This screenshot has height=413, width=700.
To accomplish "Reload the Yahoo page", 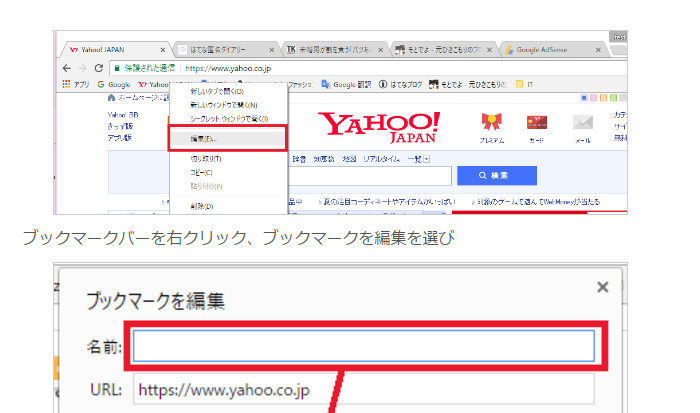I will coord(99,68).
